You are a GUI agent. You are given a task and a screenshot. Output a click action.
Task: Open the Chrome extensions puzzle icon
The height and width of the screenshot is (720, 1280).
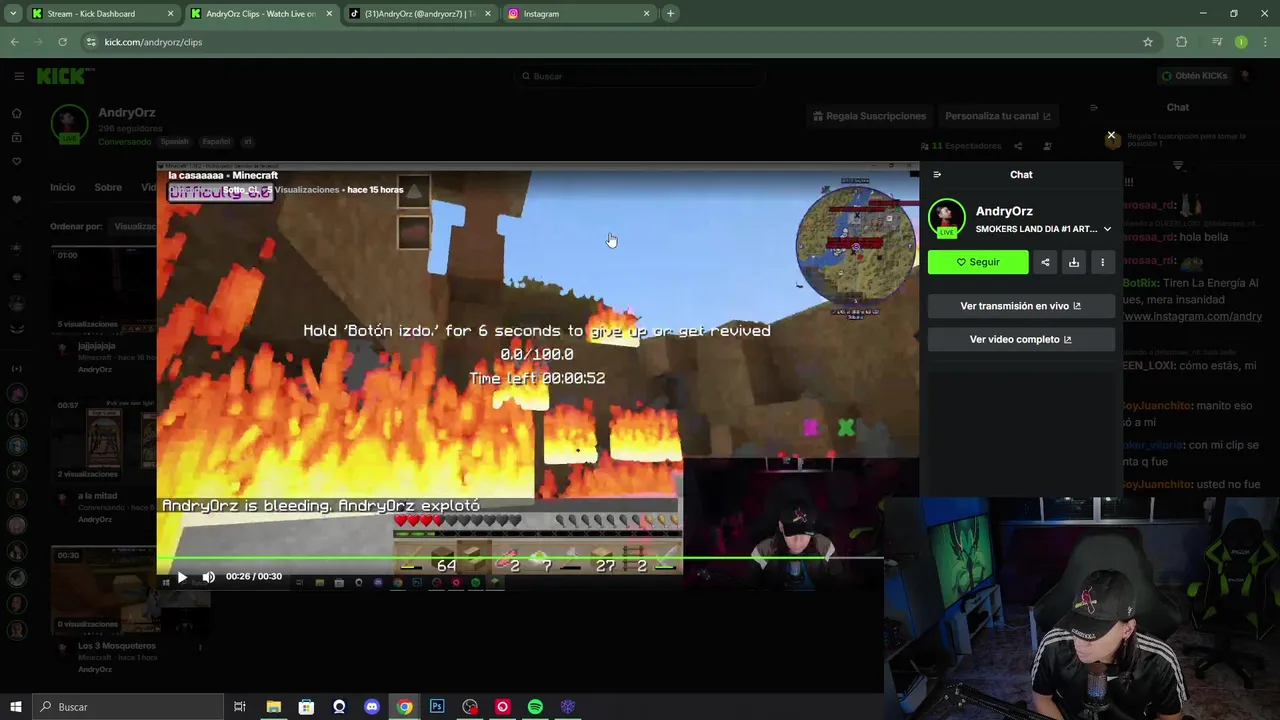pos(1182,42)
